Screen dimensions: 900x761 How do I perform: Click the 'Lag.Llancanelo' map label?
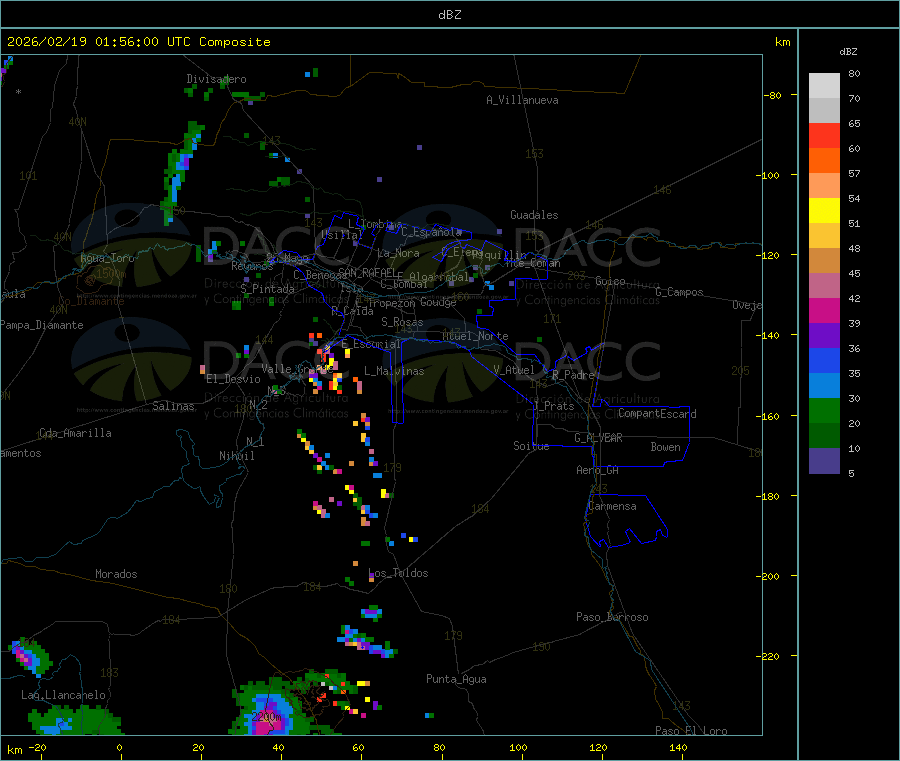tap(64, 695)
